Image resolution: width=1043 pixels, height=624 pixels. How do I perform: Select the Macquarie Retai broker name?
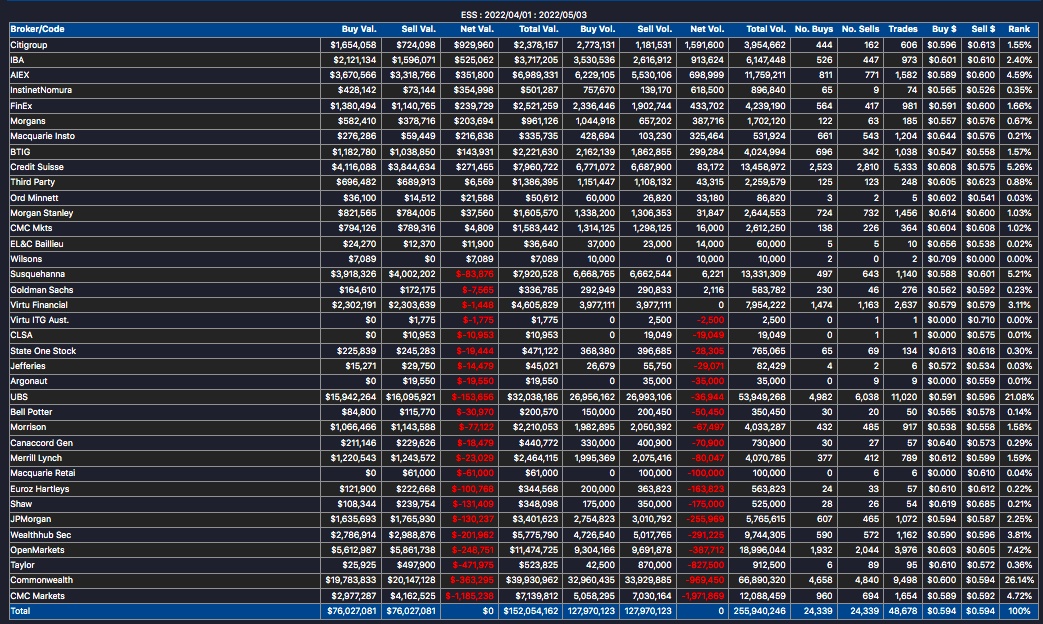tap(43, 473)
